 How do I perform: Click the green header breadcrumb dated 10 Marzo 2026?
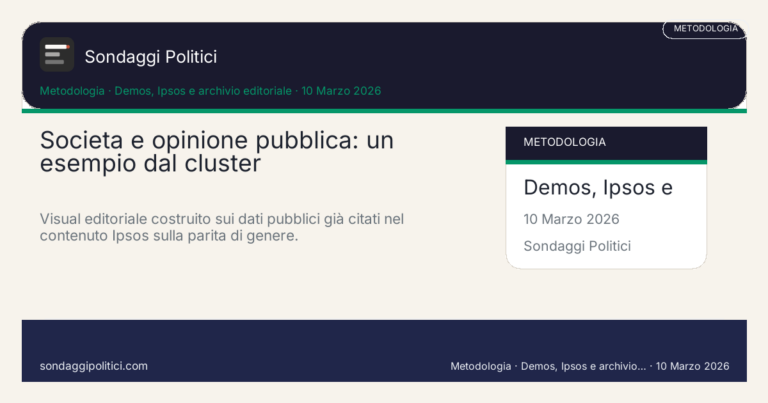tap(210, 91)
